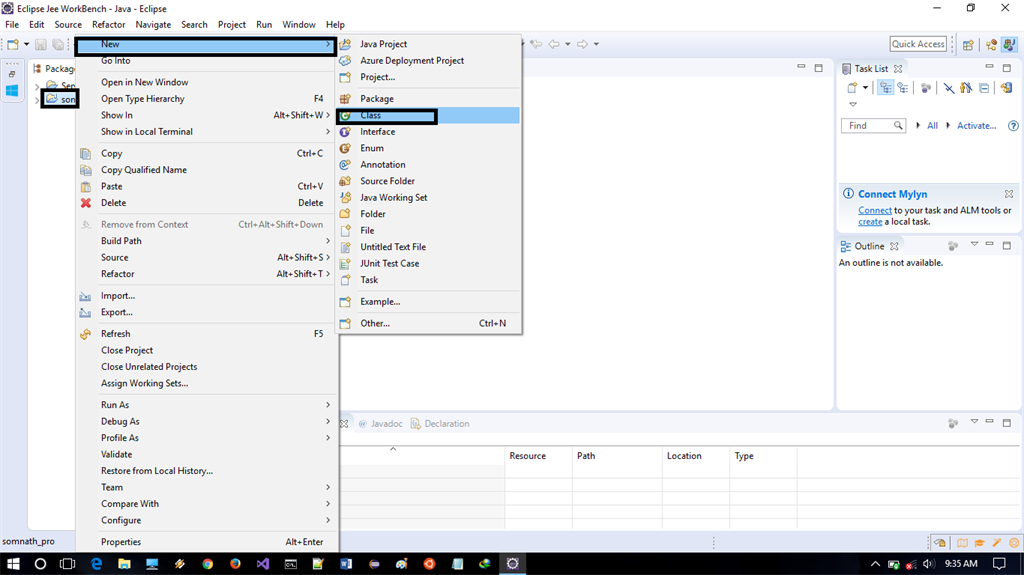
Task: Click the Paste icon in context menu
Action: [86, 186]
